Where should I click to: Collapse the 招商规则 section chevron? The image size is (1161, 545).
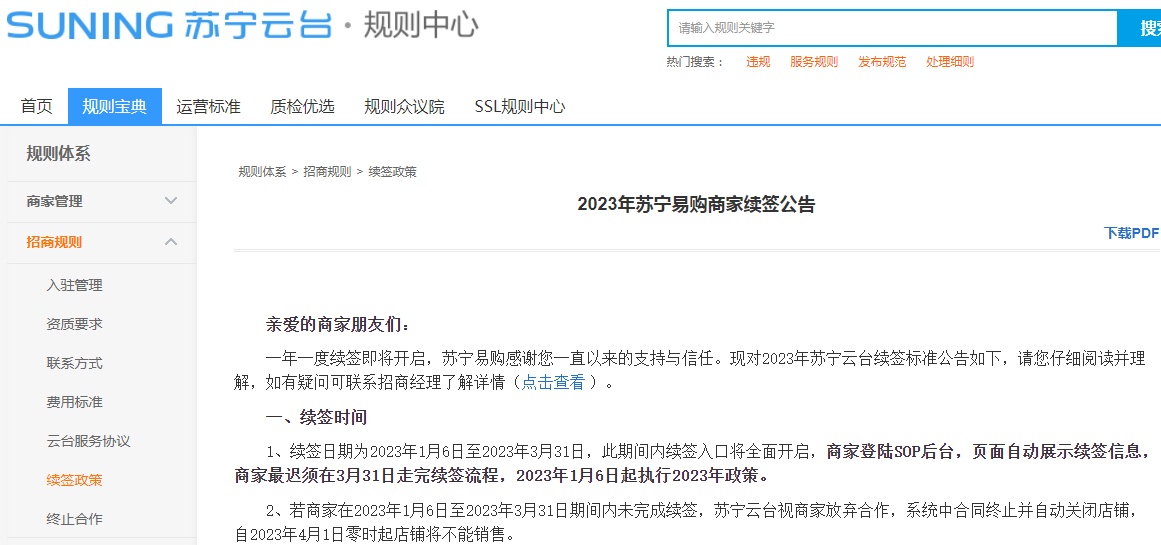171,241
